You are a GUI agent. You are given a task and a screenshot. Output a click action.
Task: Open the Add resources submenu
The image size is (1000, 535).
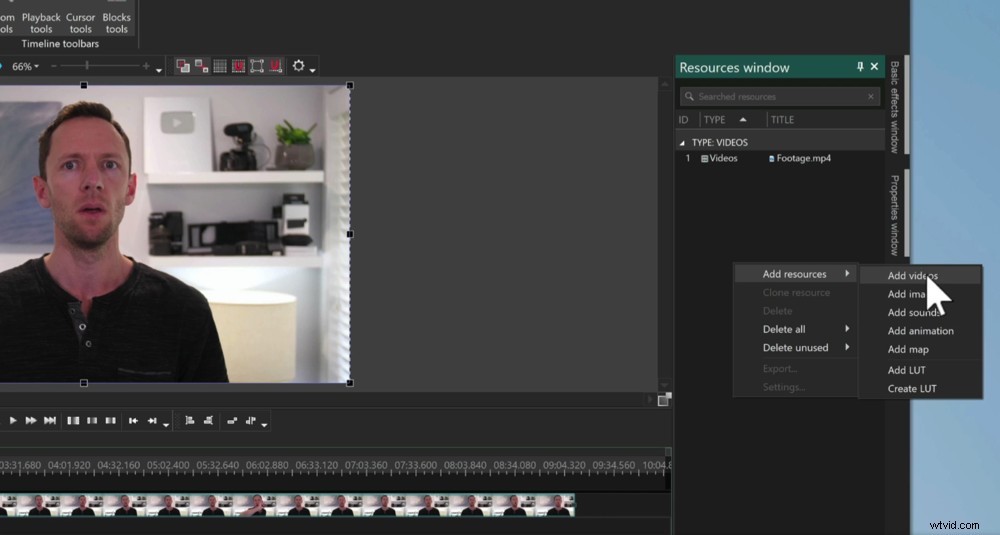click(795, 274)
